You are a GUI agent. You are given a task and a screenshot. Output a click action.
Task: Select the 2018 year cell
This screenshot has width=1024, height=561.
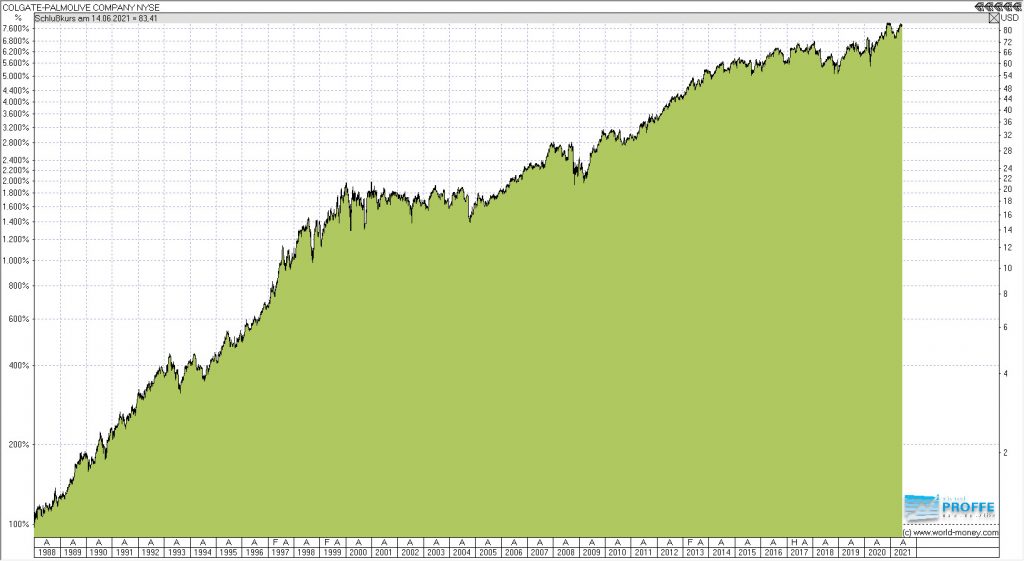(825, 552)
